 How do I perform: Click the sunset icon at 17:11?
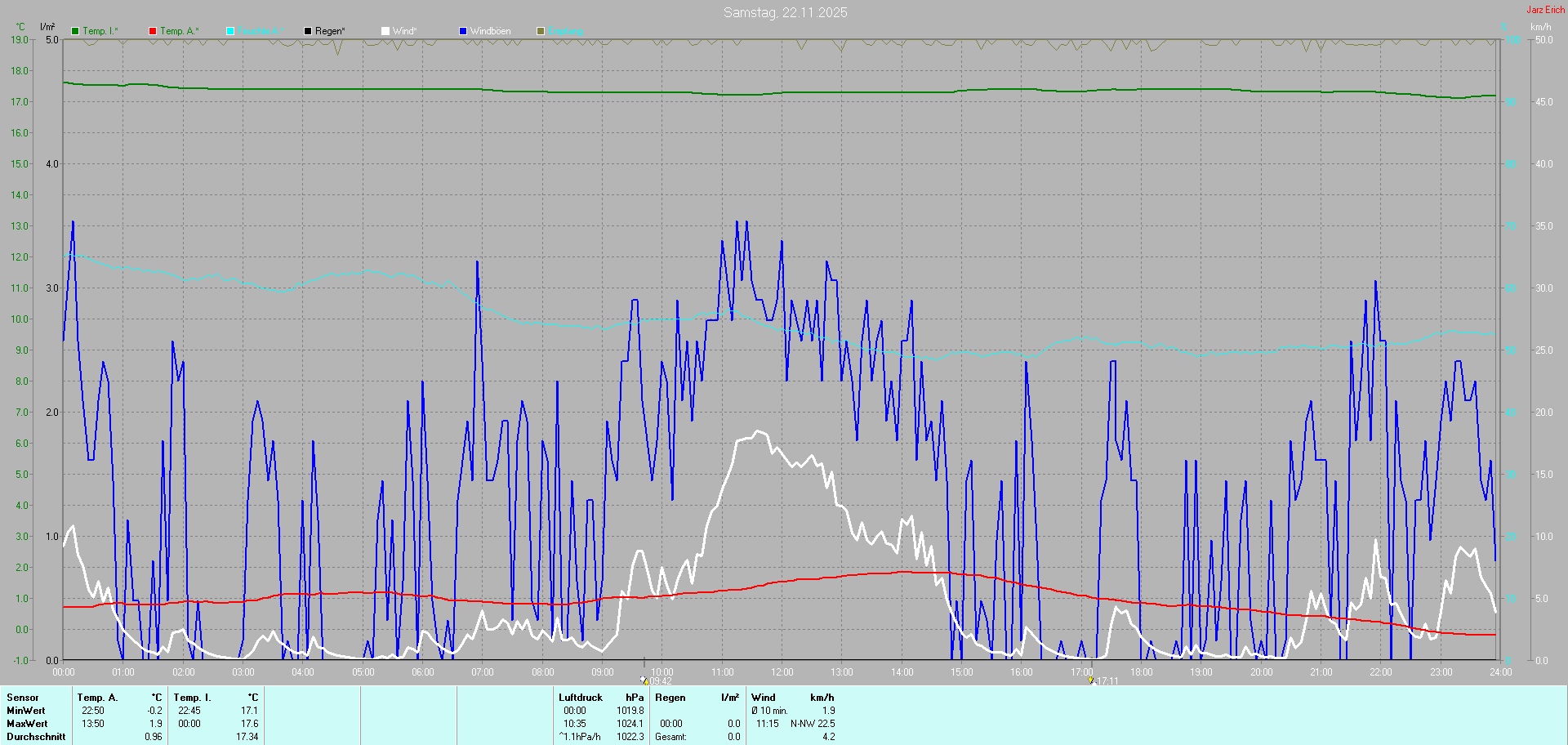pos(1090,680)
